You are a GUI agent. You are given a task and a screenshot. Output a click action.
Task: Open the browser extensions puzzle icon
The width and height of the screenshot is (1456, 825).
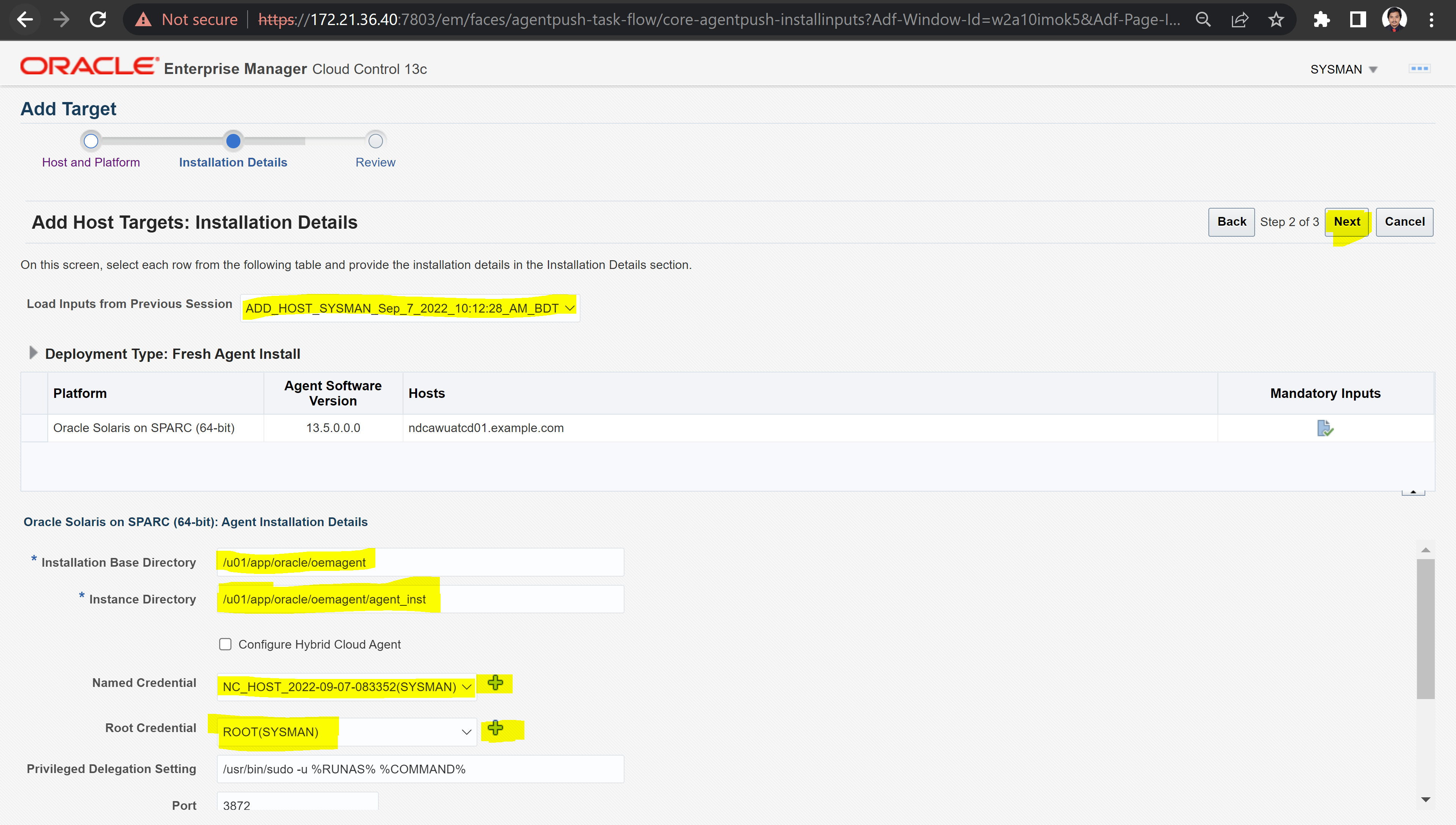(1321, 20)
